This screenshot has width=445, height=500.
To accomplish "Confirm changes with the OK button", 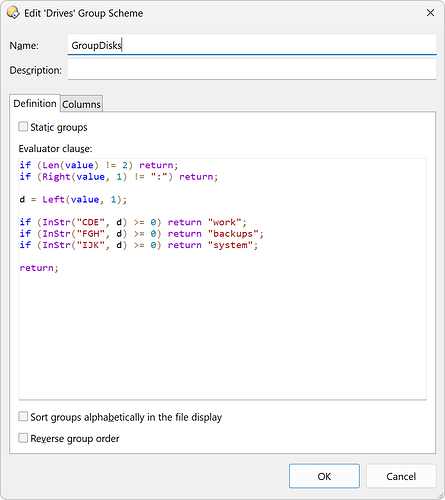I will point(324,476).
